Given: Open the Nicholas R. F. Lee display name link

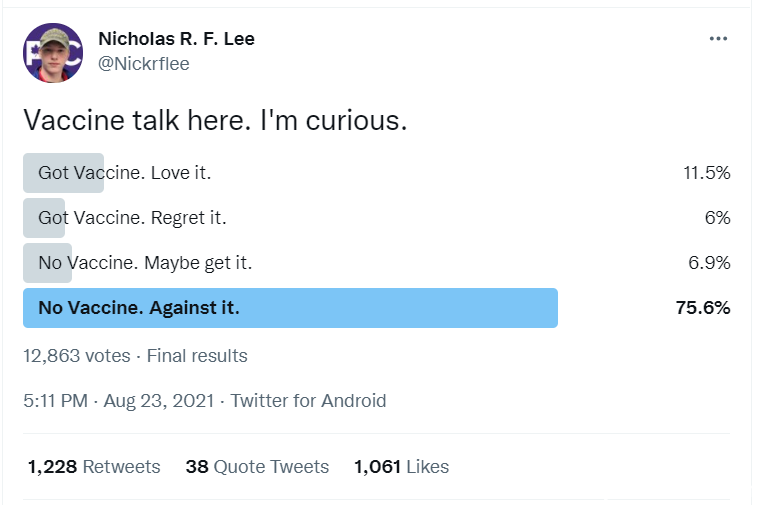Looking at the screenshot, I should coord(176,39).
